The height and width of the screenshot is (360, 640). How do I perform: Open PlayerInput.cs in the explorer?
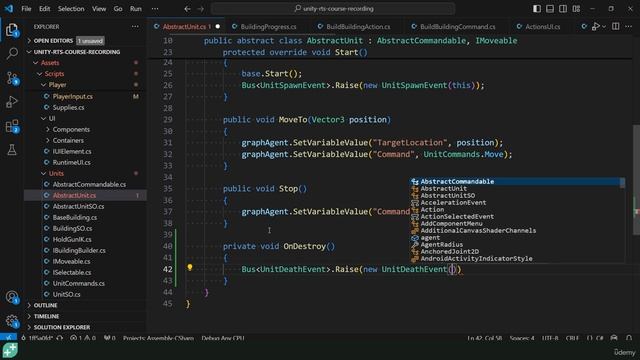click(73, 96)
